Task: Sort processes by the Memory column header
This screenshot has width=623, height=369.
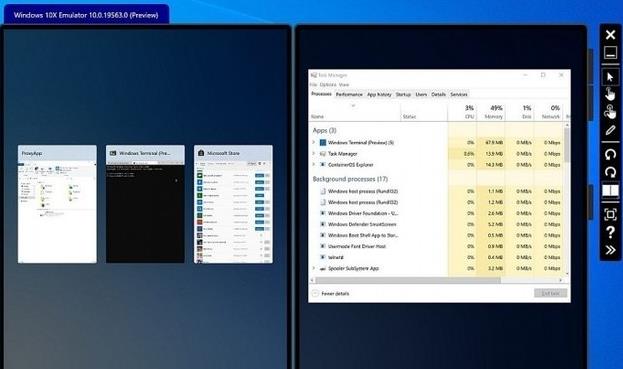Action: click(491, 112)
